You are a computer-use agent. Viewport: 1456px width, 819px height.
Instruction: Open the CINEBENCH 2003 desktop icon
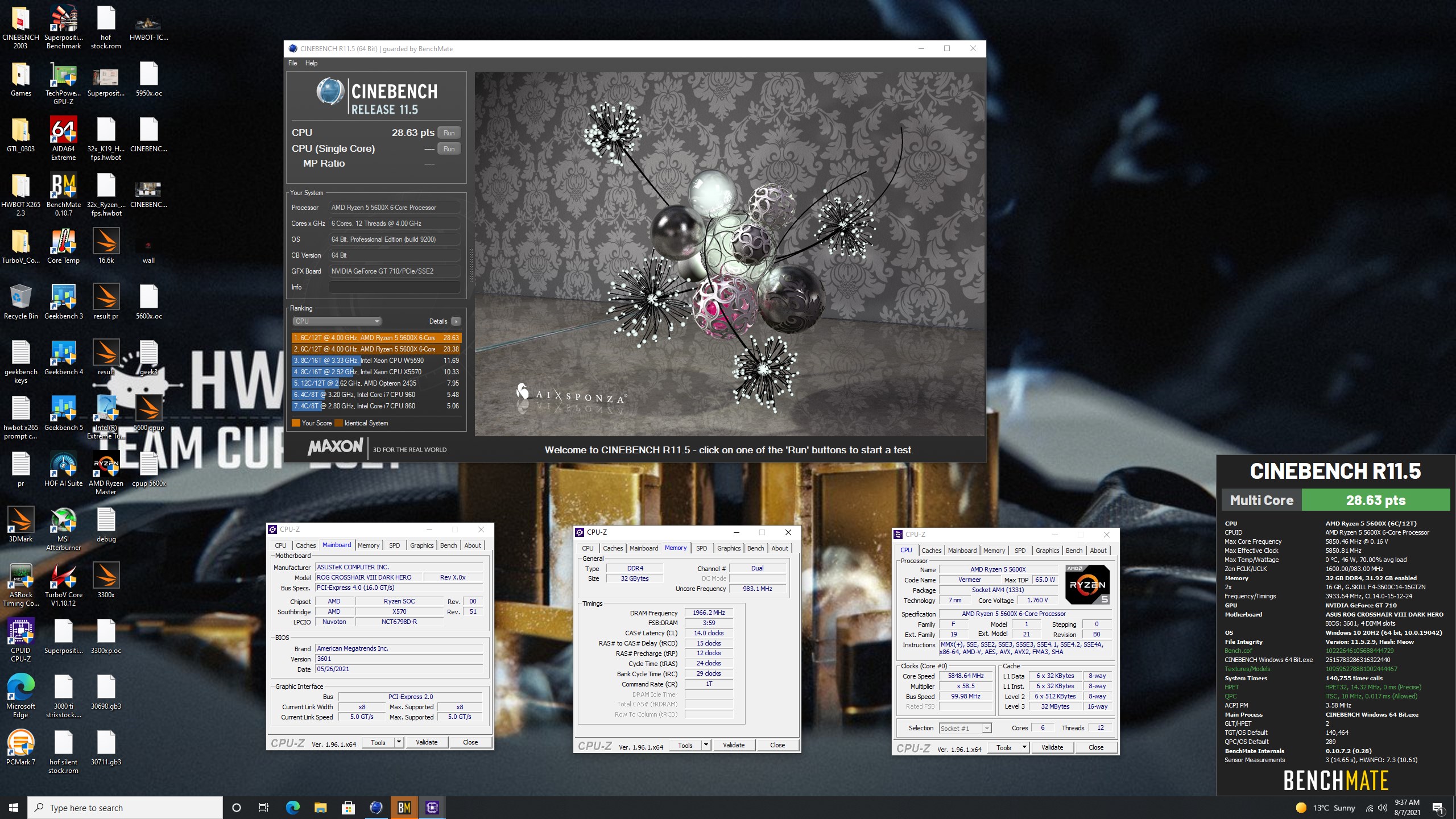point(20,27)
